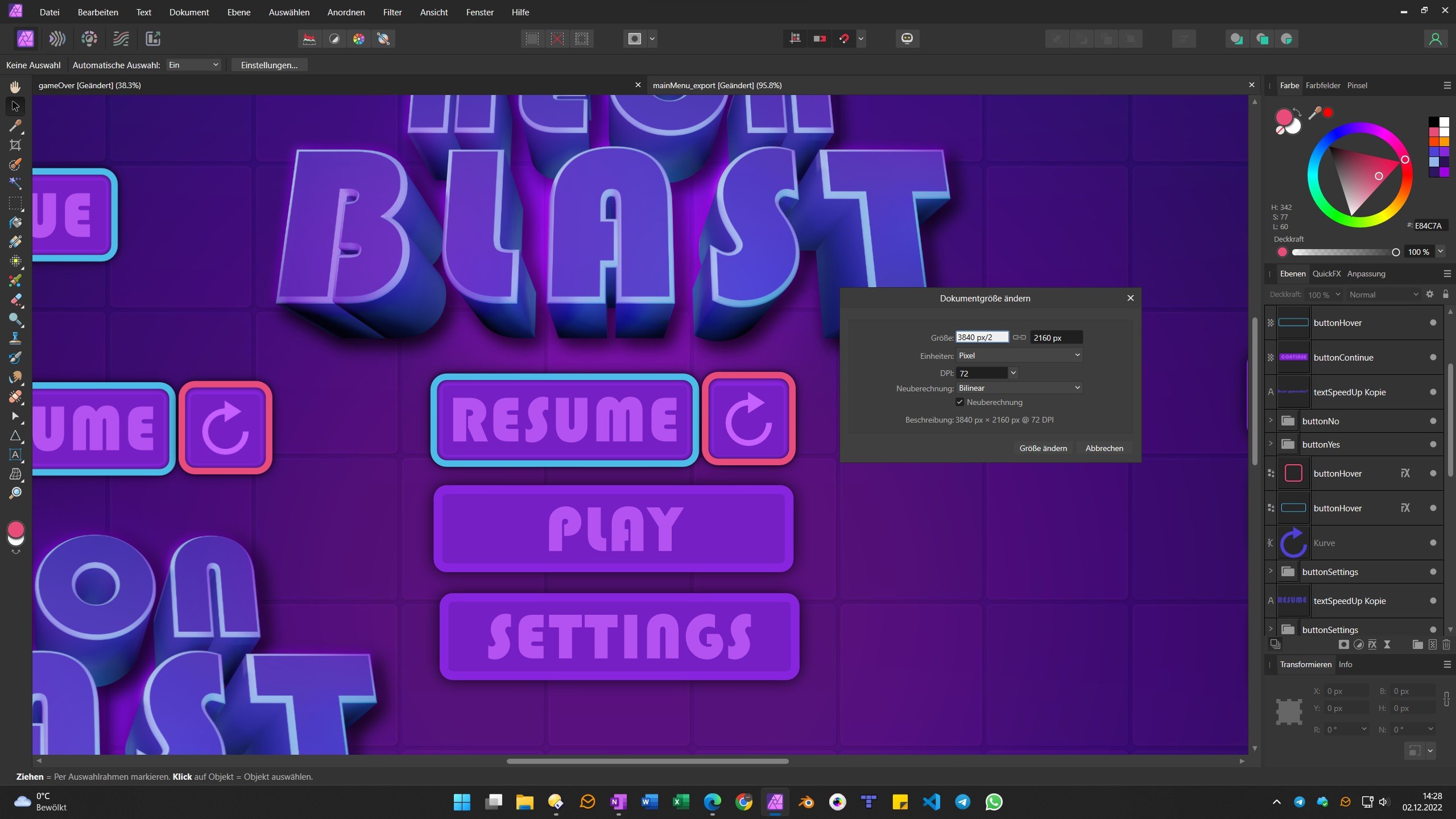
Task: Open the Neuberechnung Bilinear dropdown
Action: 1019,388
